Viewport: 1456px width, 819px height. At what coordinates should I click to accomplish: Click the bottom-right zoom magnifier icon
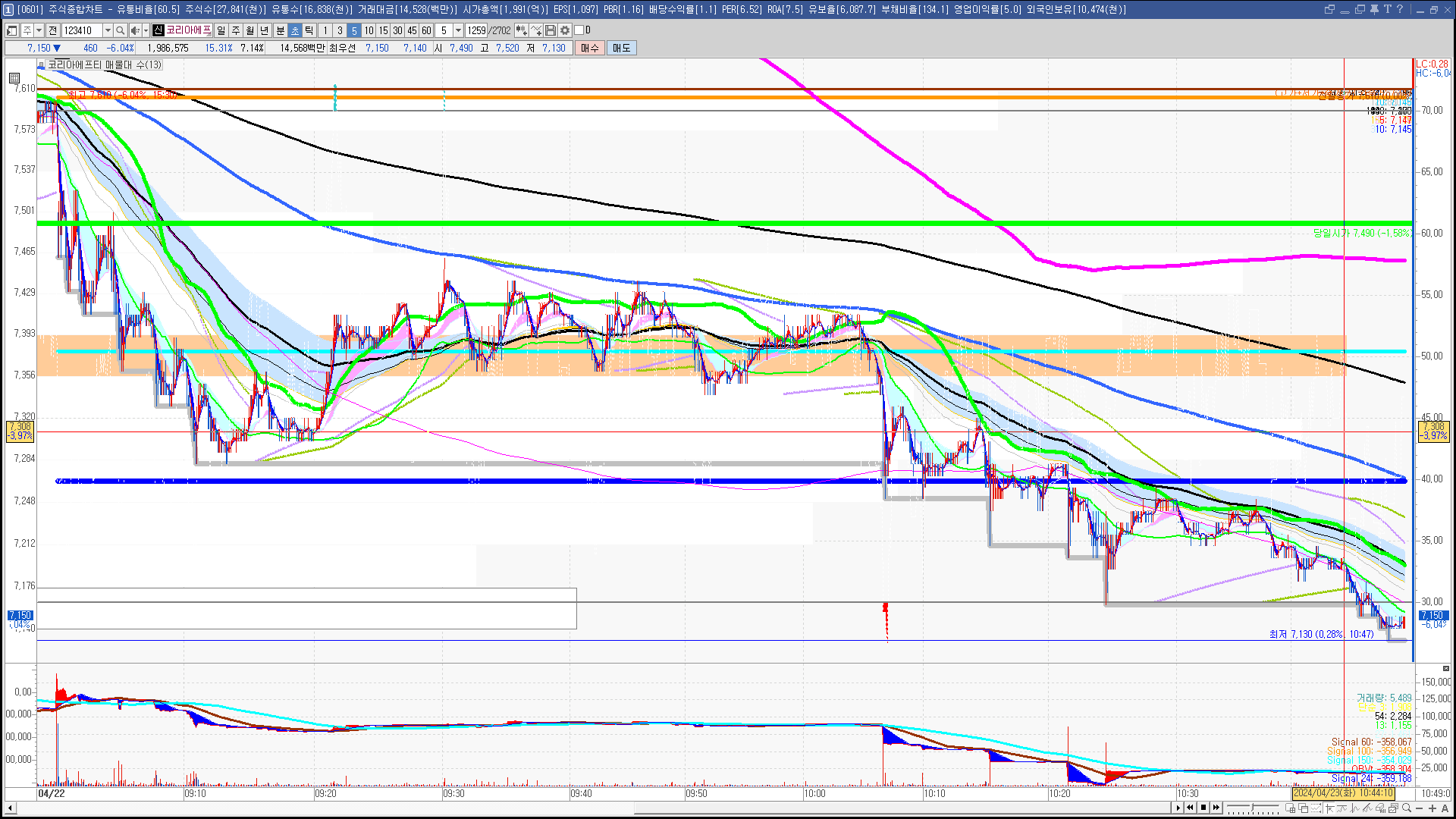1407,808
